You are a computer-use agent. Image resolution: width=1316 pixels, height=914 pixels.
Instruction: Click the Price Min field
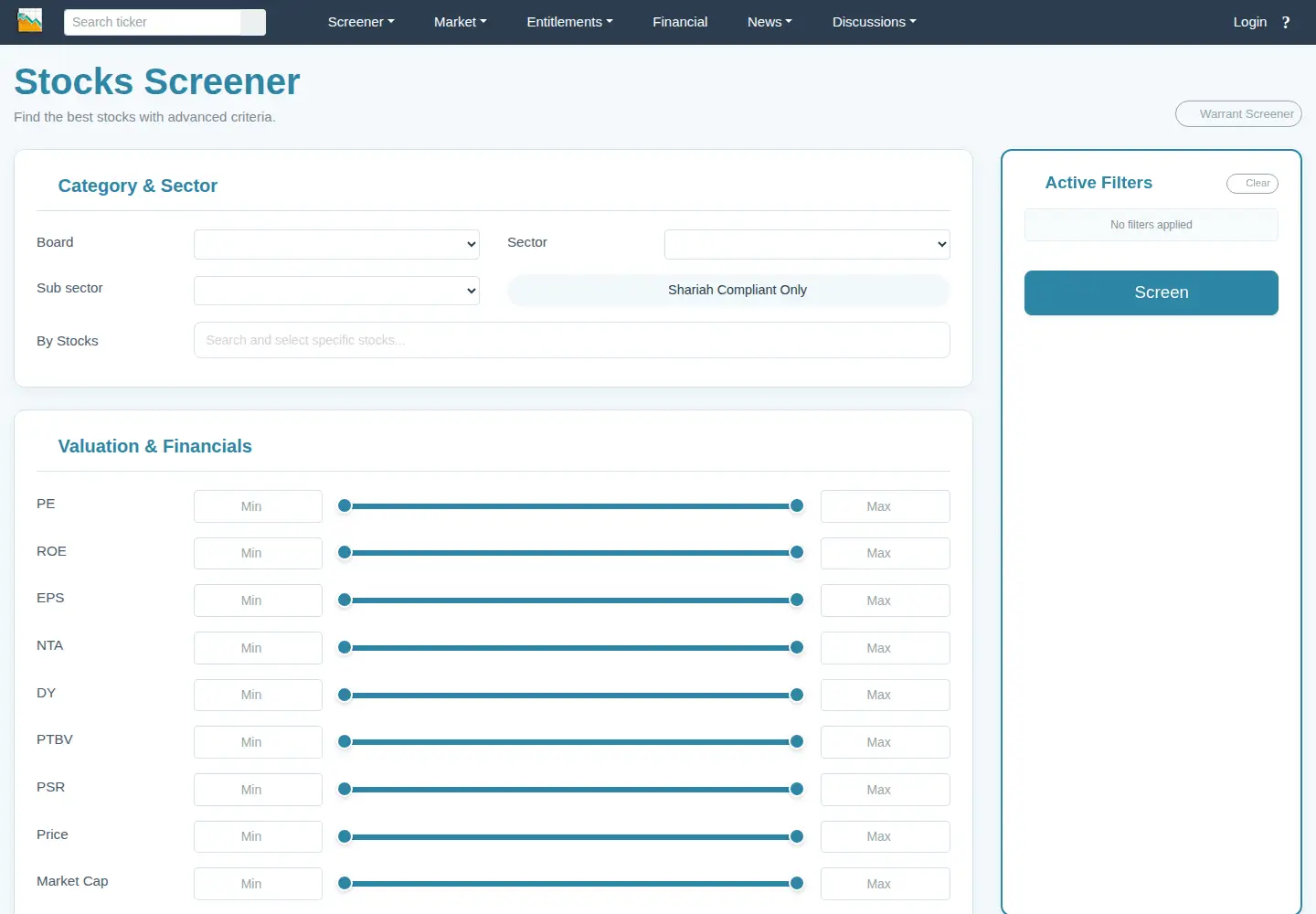[x=258, y=836]
